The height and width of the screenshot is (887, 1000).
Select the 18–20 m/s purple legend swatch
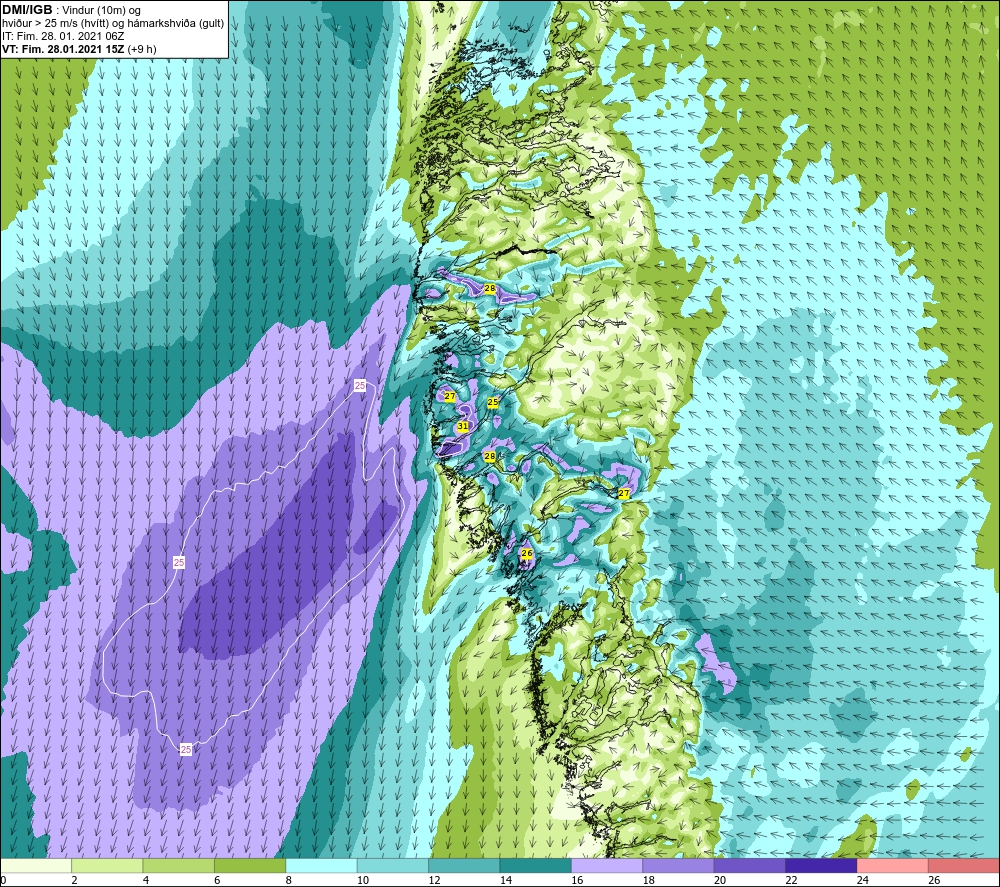679,866
